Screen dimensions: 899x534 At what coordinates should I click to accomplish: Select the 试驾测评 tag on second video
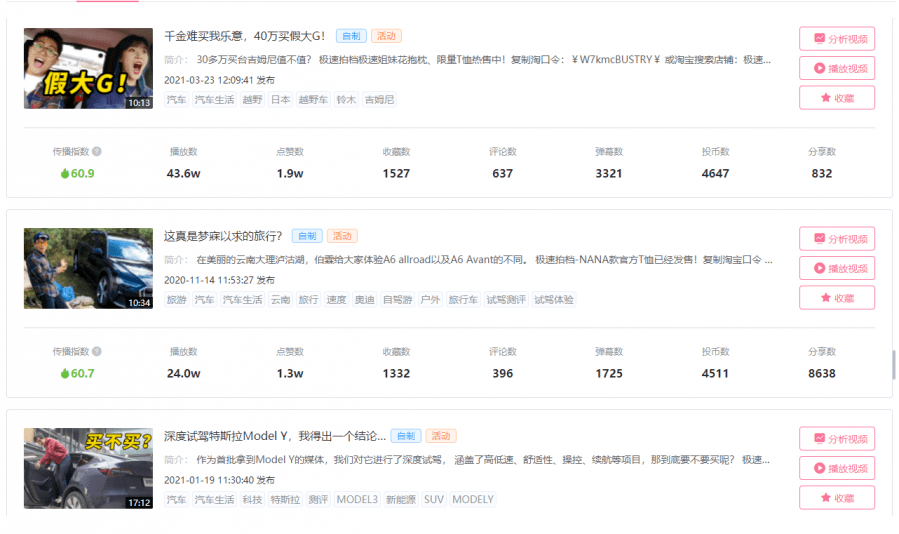[506, 299]
